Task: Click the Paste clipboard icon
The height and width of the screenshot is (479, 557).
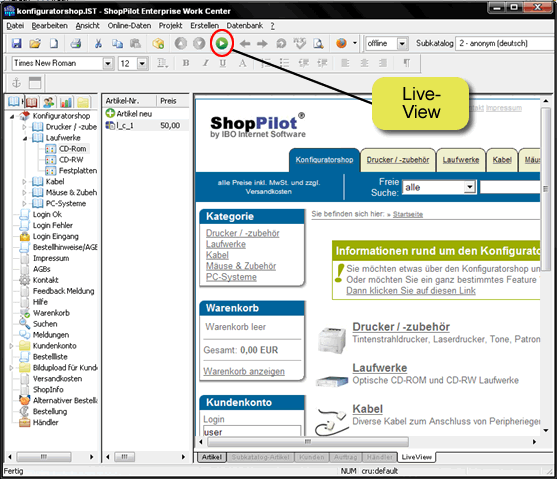Action: tap(135, 43)
